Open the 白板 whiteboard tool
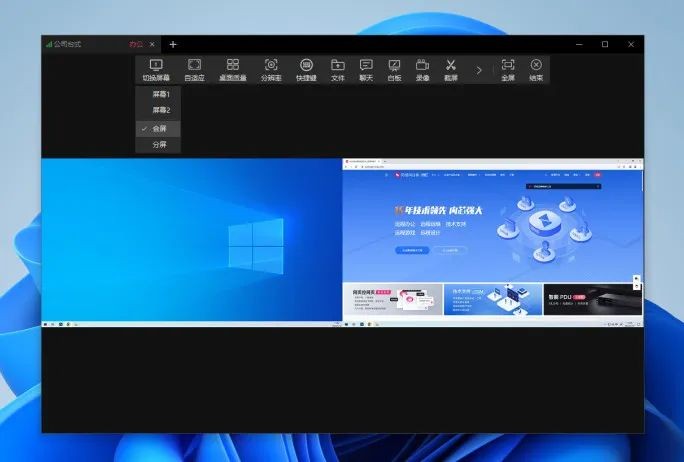684x462 pixels. (x=394, y=70)
